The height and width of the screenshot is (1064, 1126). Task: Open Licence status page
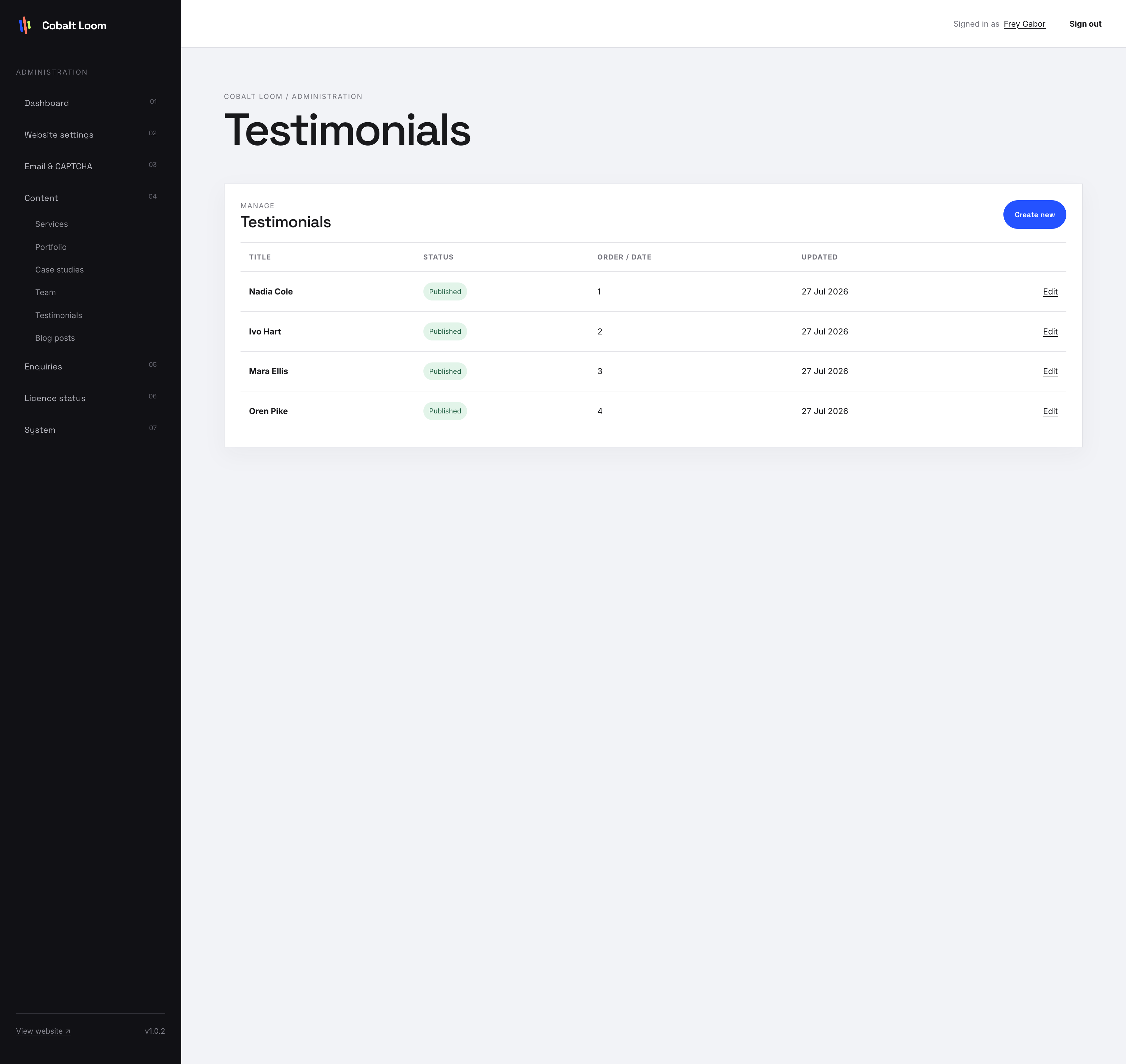point(90,398)
